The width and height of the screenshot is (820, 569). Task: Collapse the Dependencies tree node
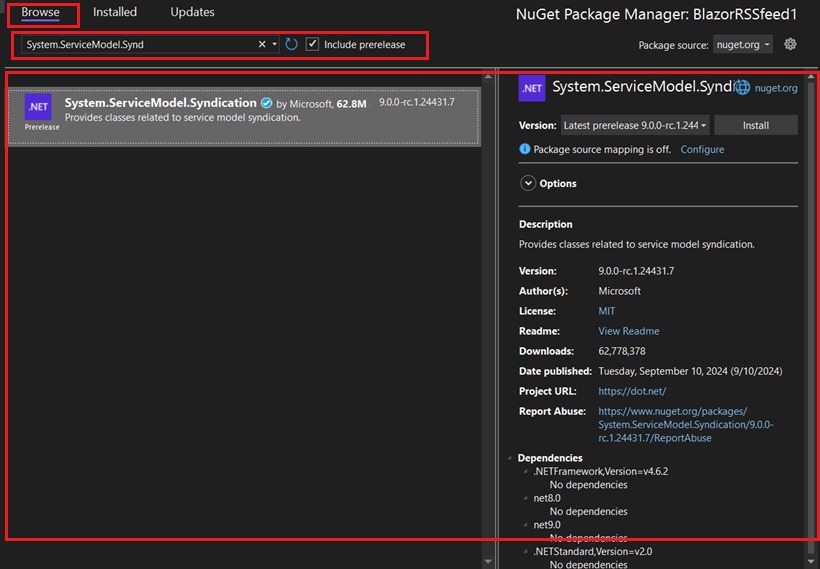pyautogui.click(x=510, y=458)
